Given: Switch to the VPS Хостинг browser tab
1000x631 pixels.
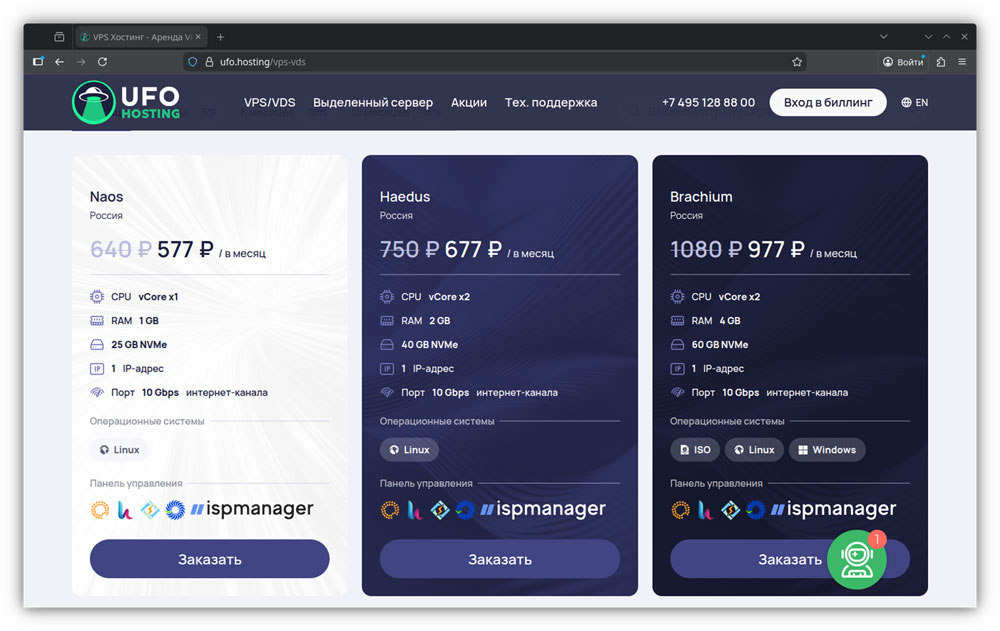Looking at the screenshot, I should pos(137,35).
